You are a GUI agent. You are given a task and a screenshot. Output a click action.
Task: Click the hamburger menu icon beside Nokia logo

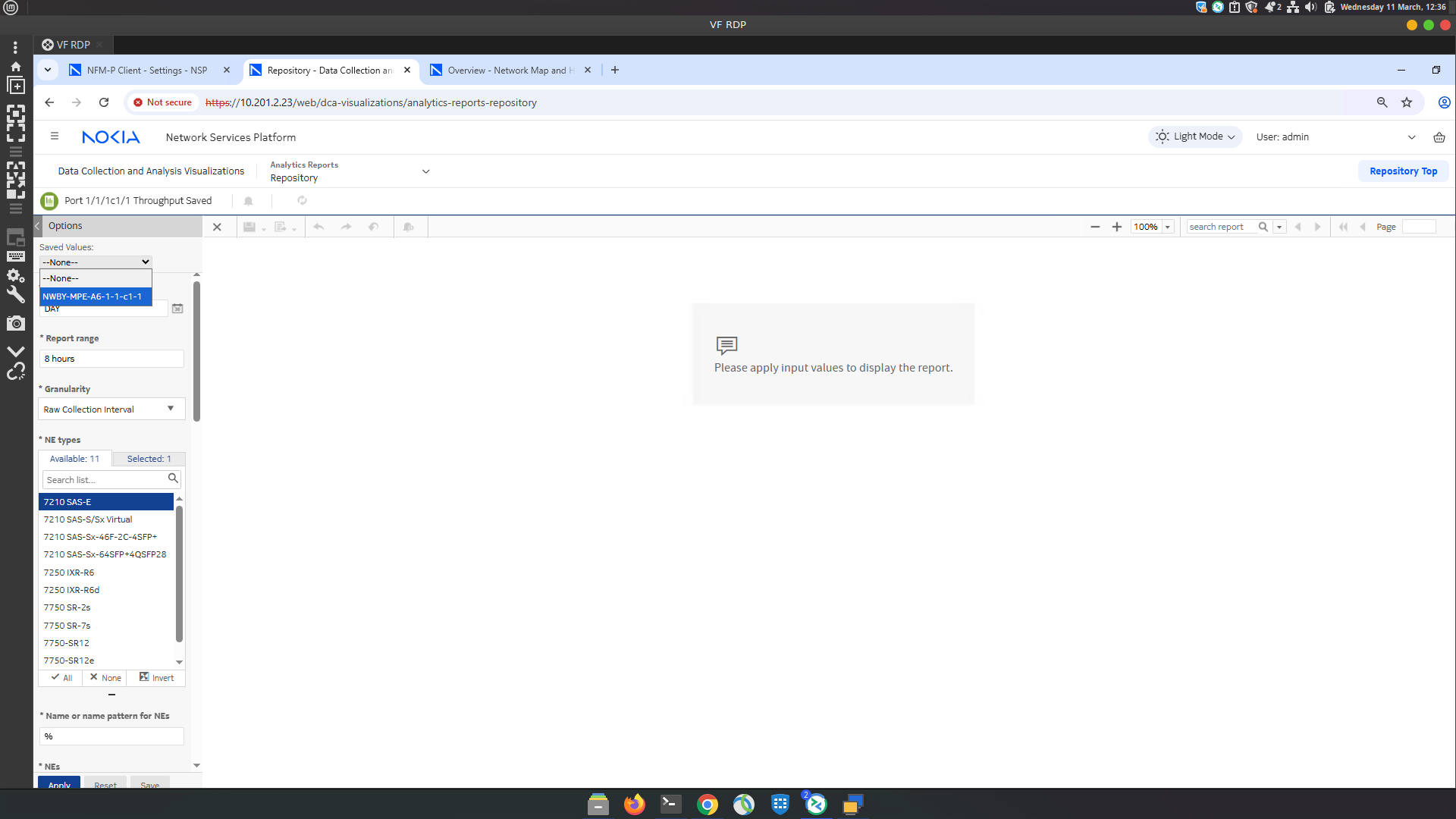(54, 136)
